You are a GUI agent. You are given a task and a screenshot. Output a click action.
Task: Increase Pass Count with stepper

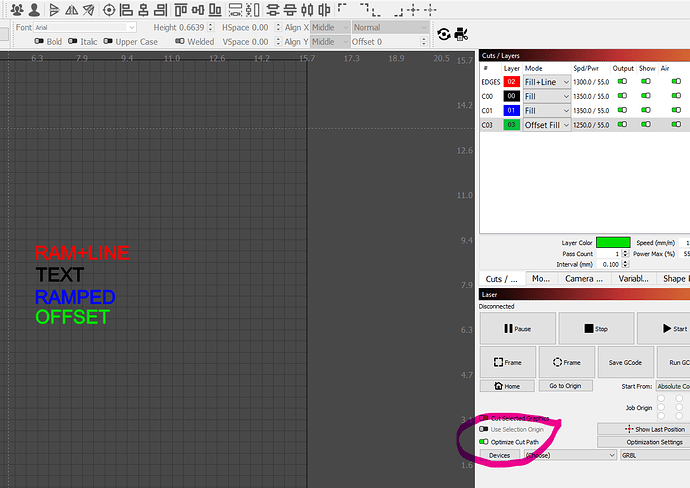tap(625, 252)
